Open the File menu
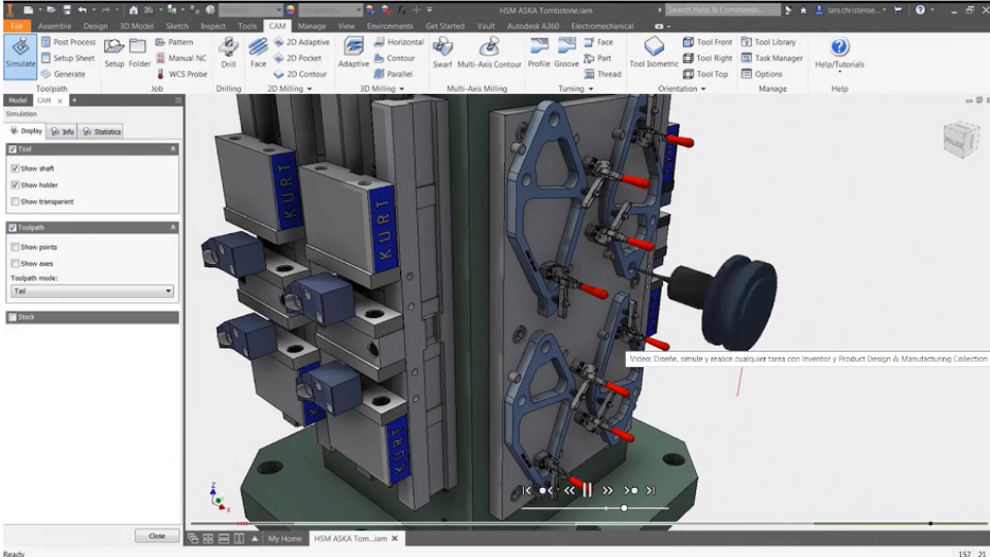990x557 pixels. pos(17,26)
